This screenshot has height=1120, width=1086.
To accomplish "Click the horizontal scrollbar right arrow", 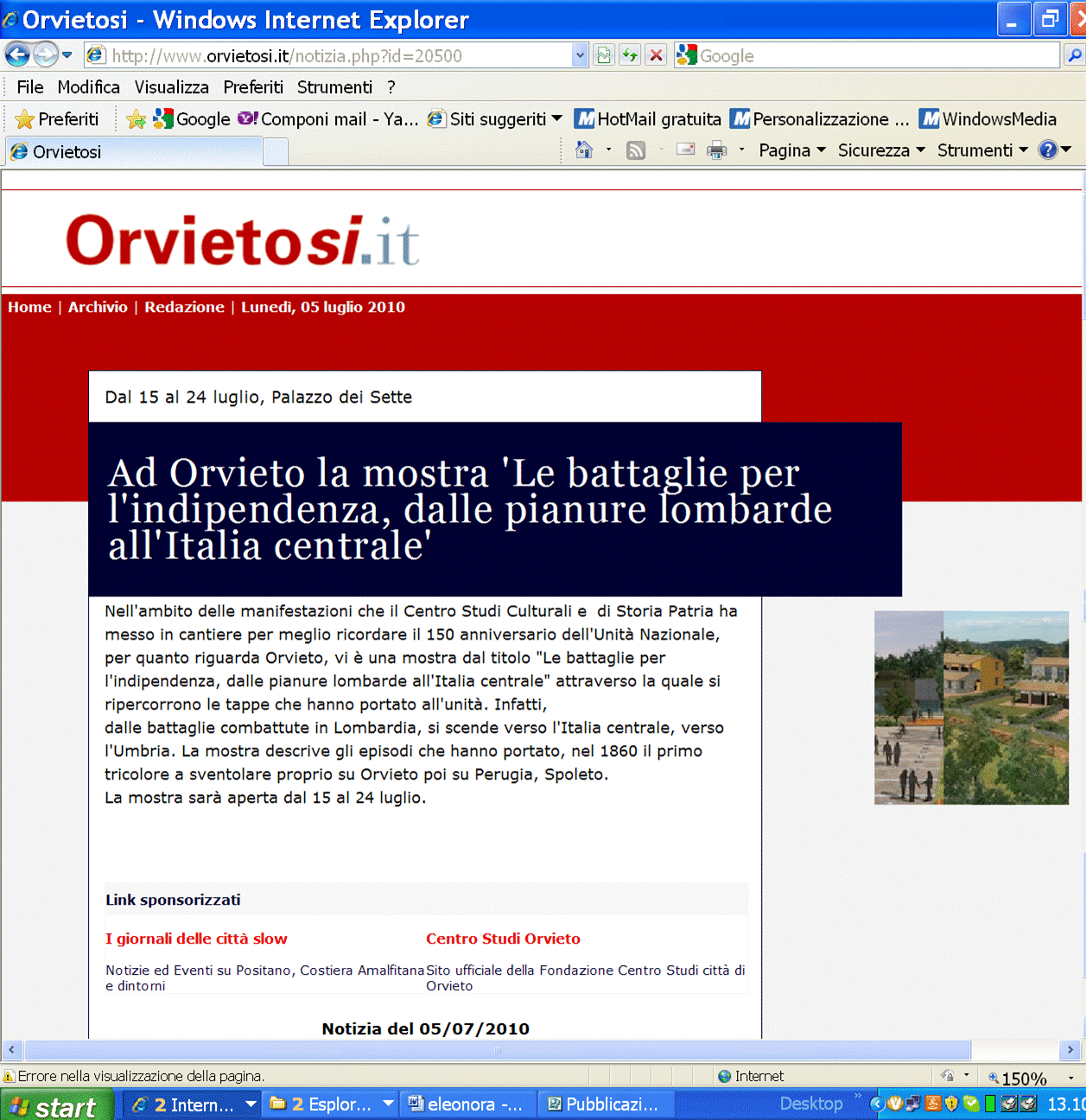I will coord(1070,1050).
